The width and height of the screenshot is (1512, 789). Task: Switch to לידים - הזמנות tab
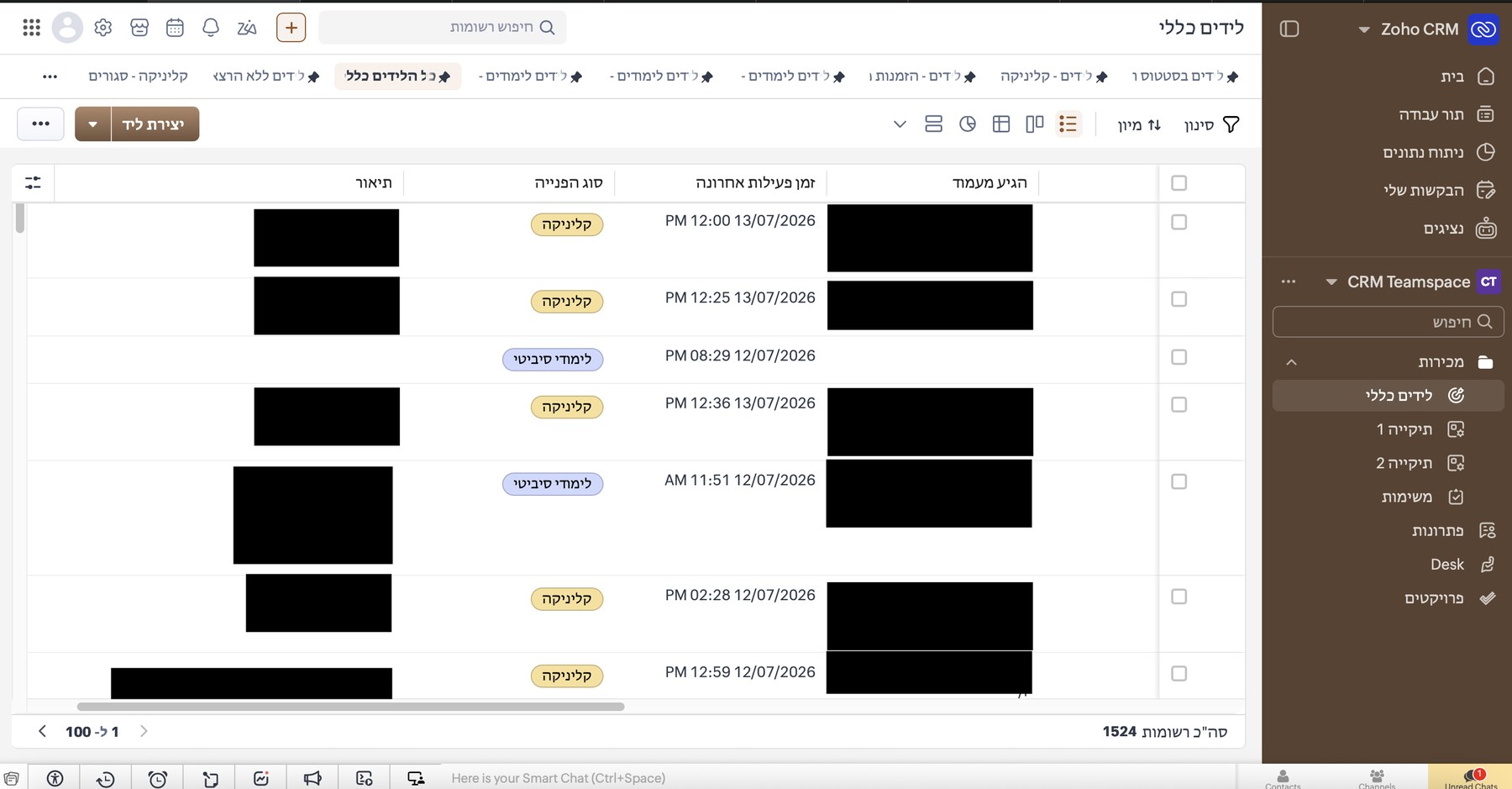(922, 76)
